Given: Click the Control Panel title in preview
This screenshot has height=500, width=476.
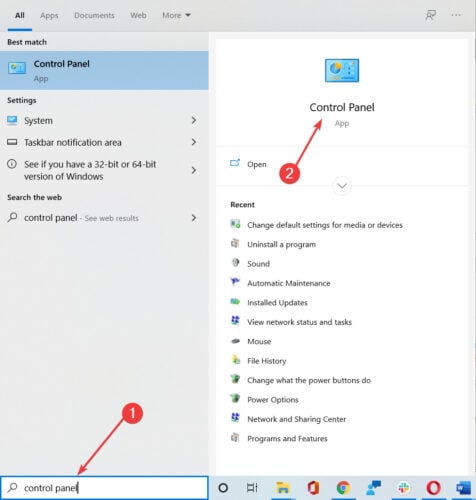Looking at the screenshot, I should [x=342, y=107].
